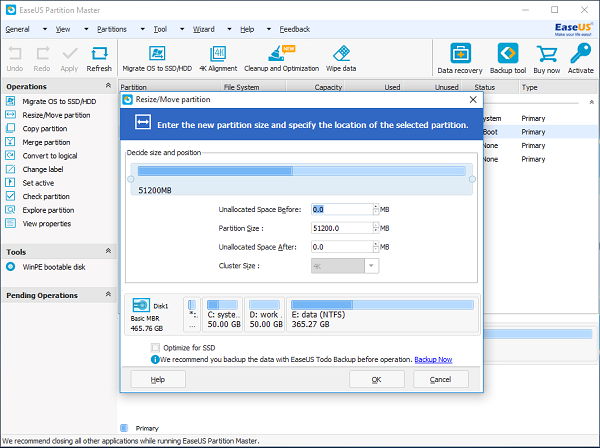Open the Wizard menu
The width and height of the screenshot is (600, 448).
(204, 29)
